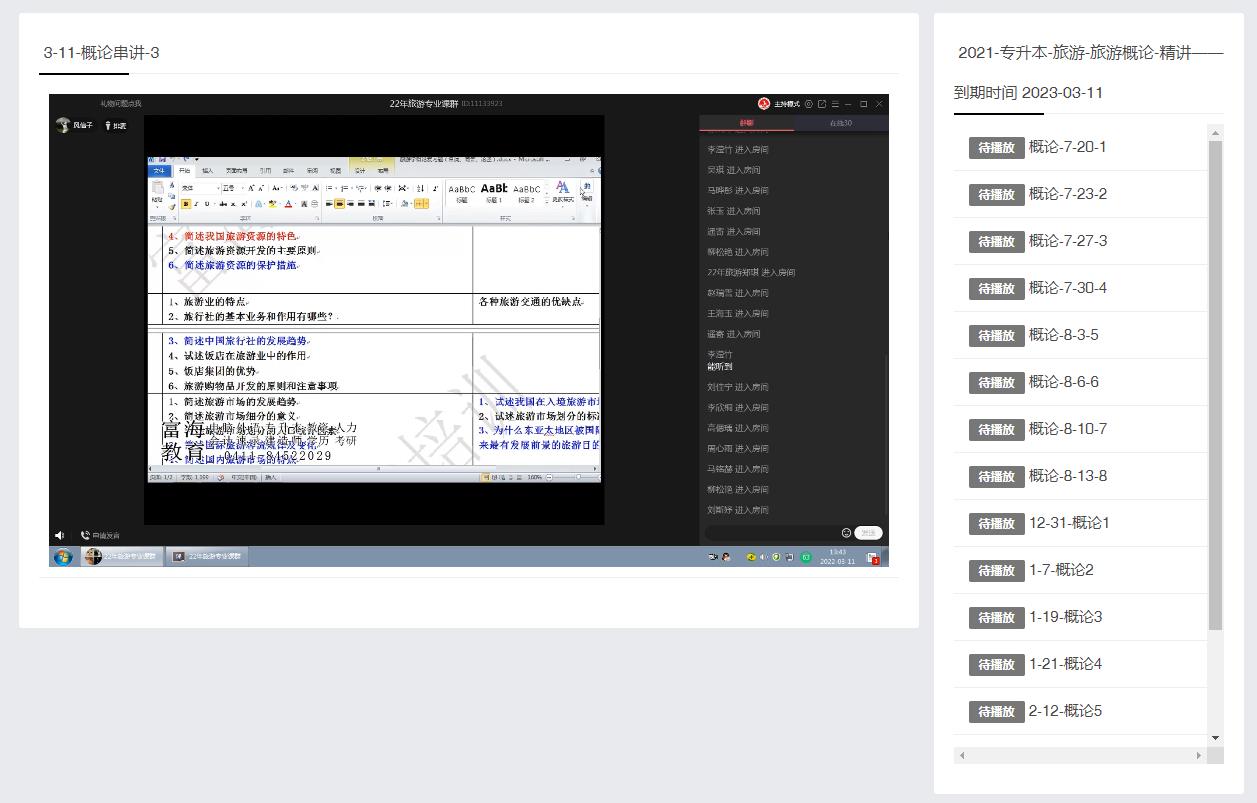The height and width of the screenshot is (803, 1257).
Task: Switch to the 在线30 tab in chat panel
Action: (x=841, y=123)
